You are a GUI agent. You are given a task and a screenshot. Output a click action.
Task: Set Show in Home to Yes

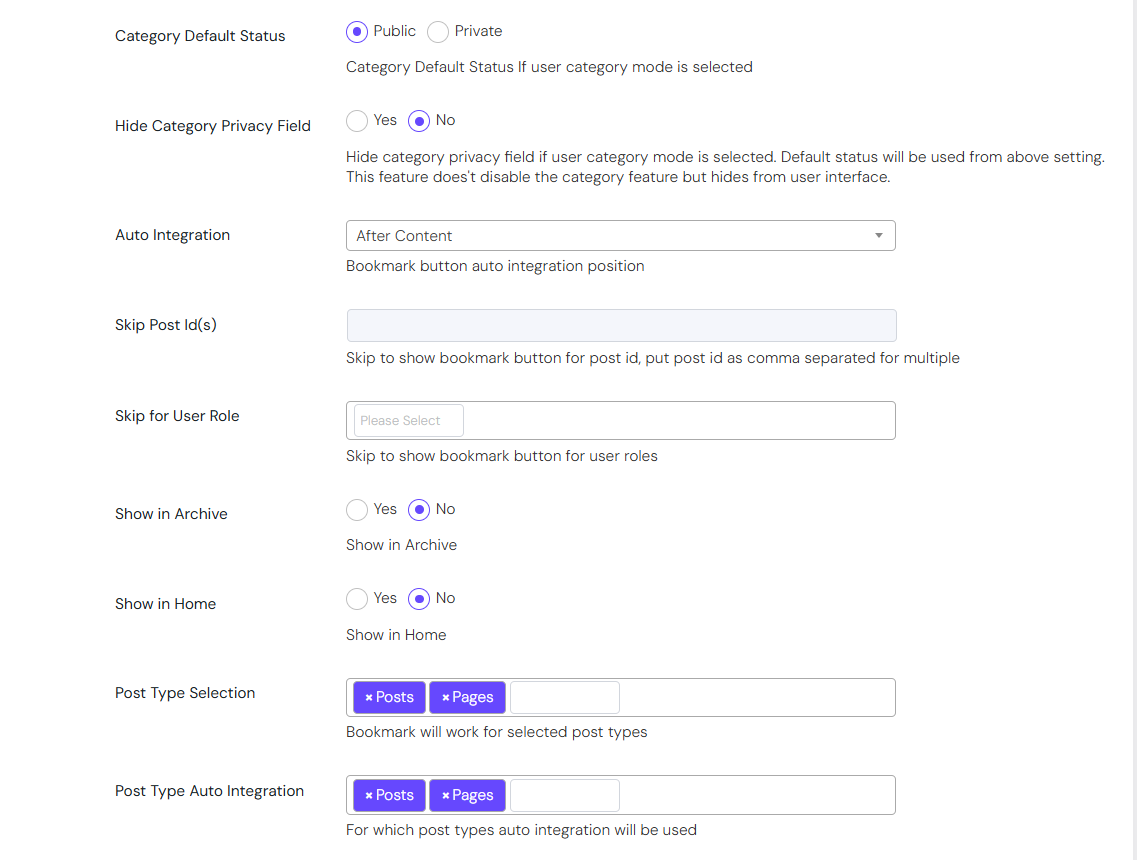[357, 599]
